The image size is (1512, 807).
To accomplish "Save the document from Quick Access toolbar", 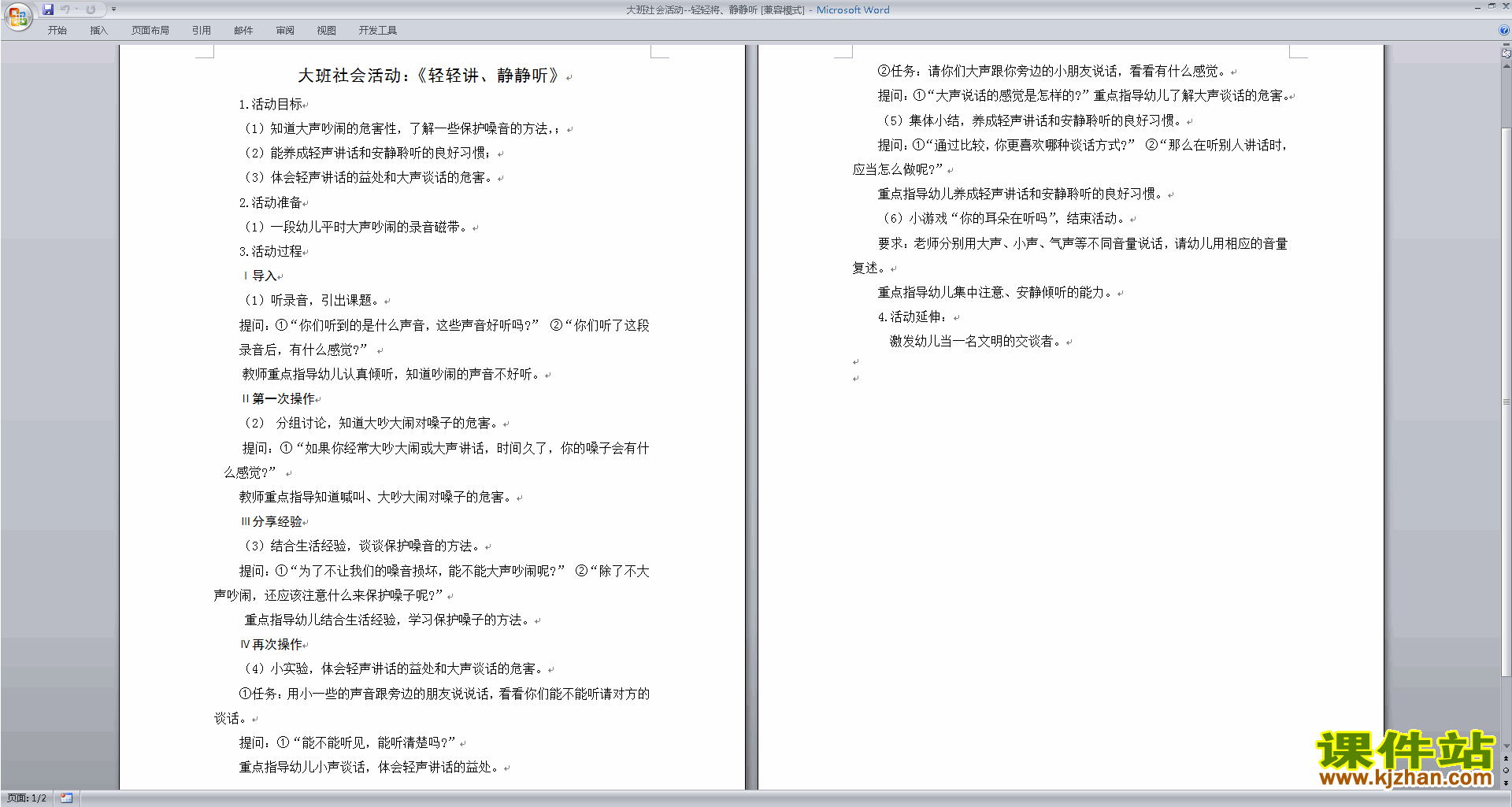I will [48, 9].
